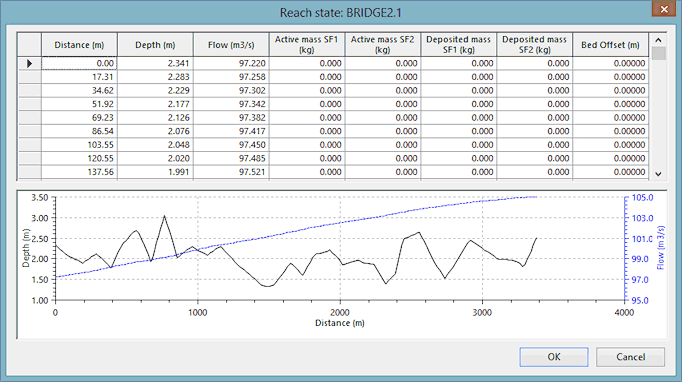Click the 3.50 depth axis tick label
Screen dimensions: 682x382
(40, 198)
